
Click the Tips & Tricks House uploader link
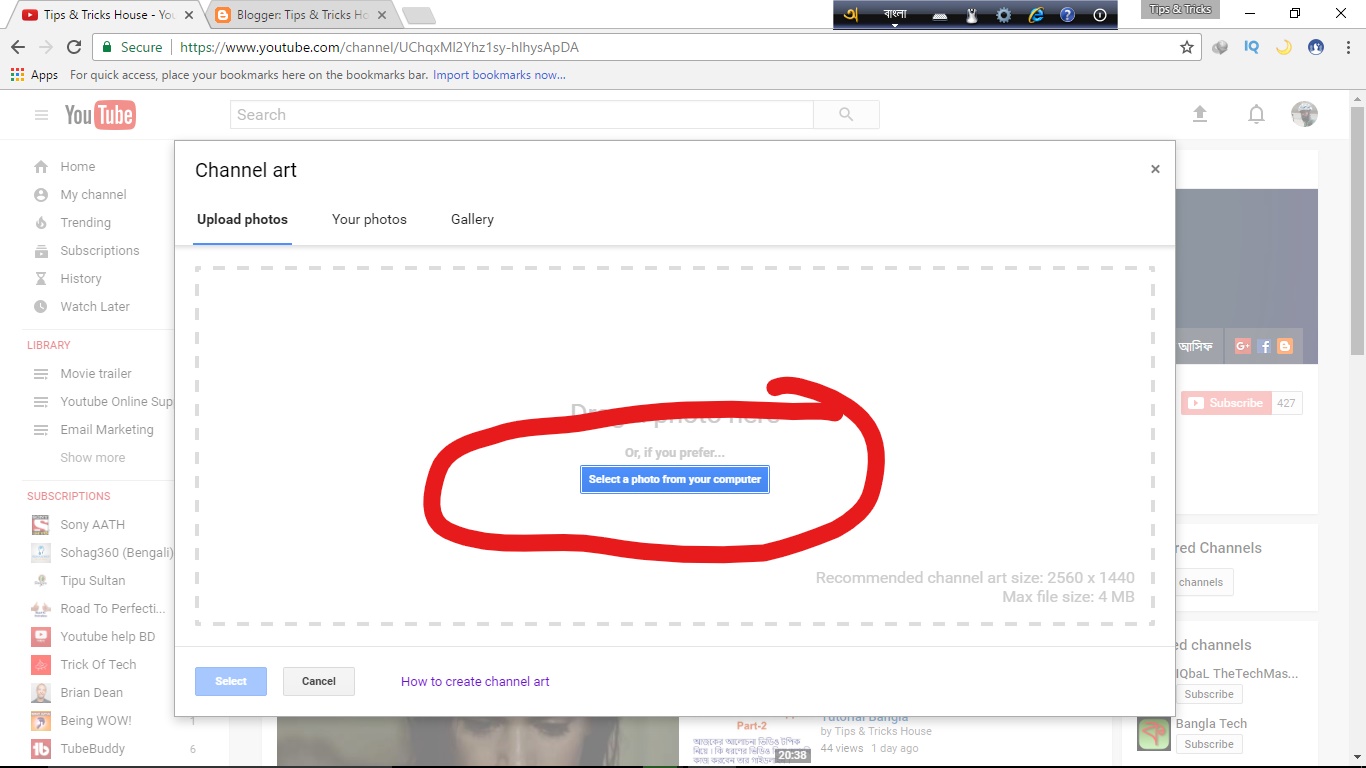point(883,731)
